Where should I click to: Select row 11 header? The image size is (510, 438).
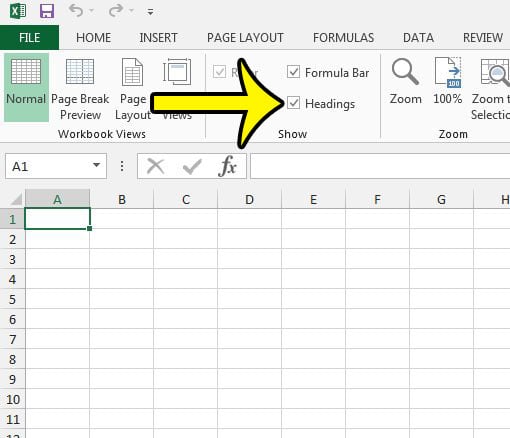tap(12, 419)
